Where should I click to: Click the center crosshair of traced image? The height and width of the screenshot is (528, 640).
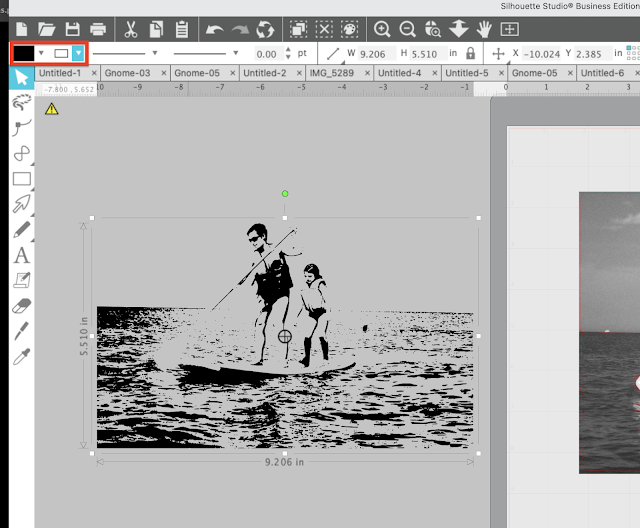coord(284,337)
